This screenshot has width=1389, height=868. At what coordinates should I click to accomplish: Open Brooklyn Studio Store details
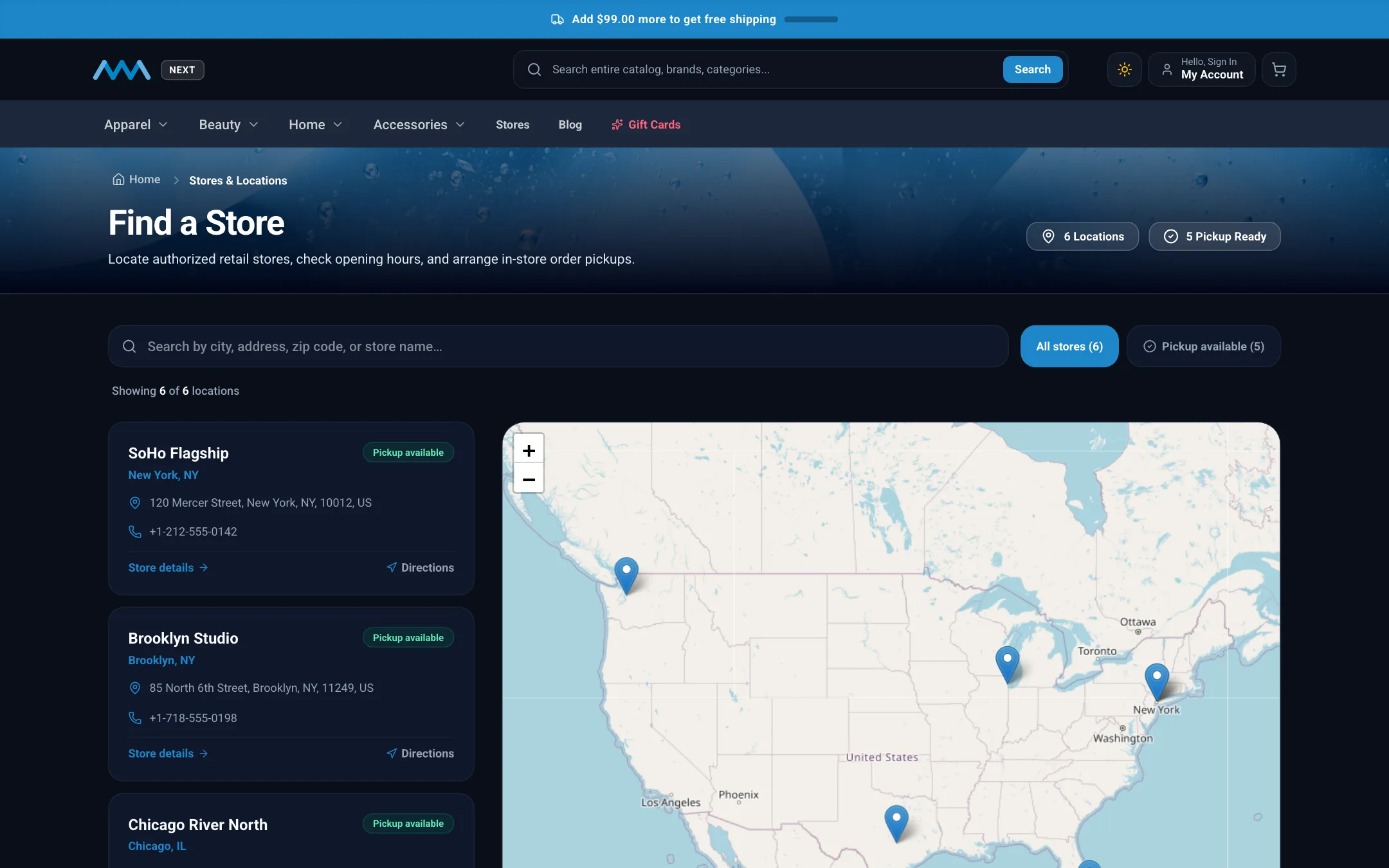[x=168, y=754]
